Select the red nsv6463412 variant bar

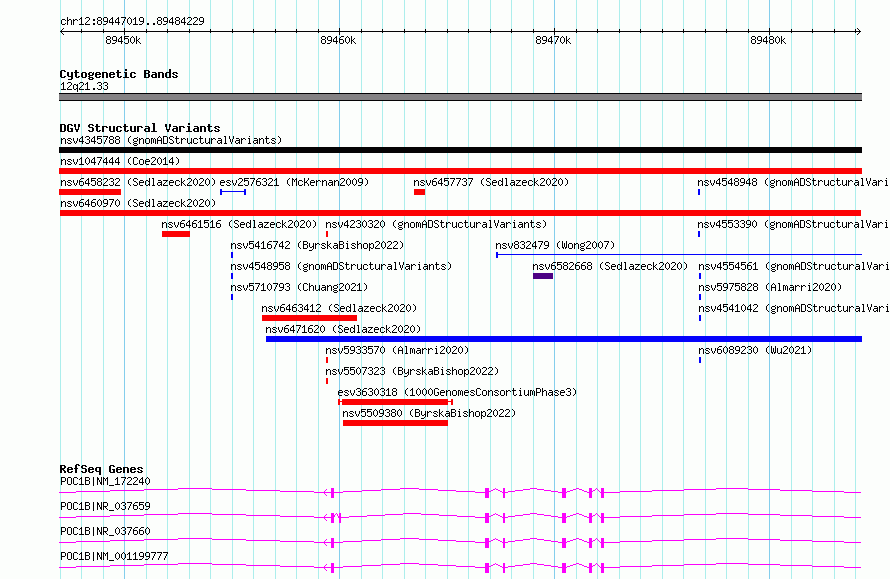[309, 318]
